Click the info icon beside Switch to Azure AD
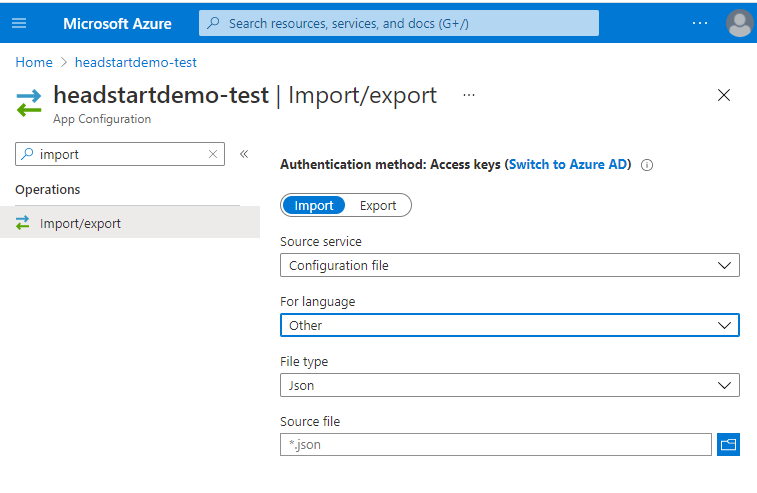Viewport: 757px width, 493px height. point(647,165)
